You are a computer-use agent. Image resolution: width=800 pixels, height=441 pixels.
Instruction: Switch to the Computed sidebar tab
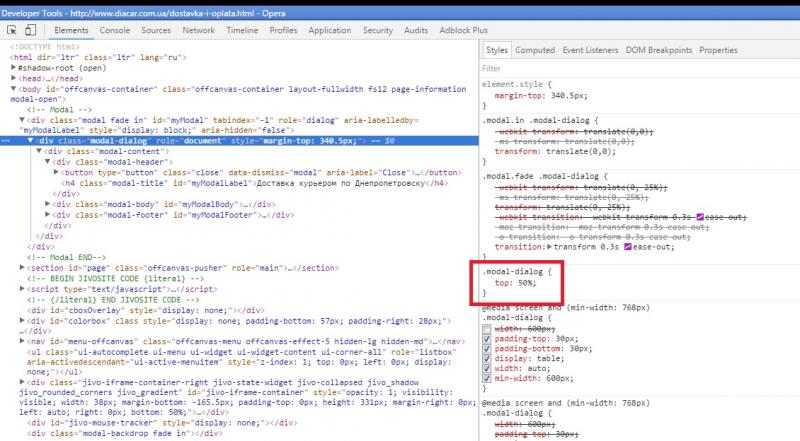coord(535,50)
